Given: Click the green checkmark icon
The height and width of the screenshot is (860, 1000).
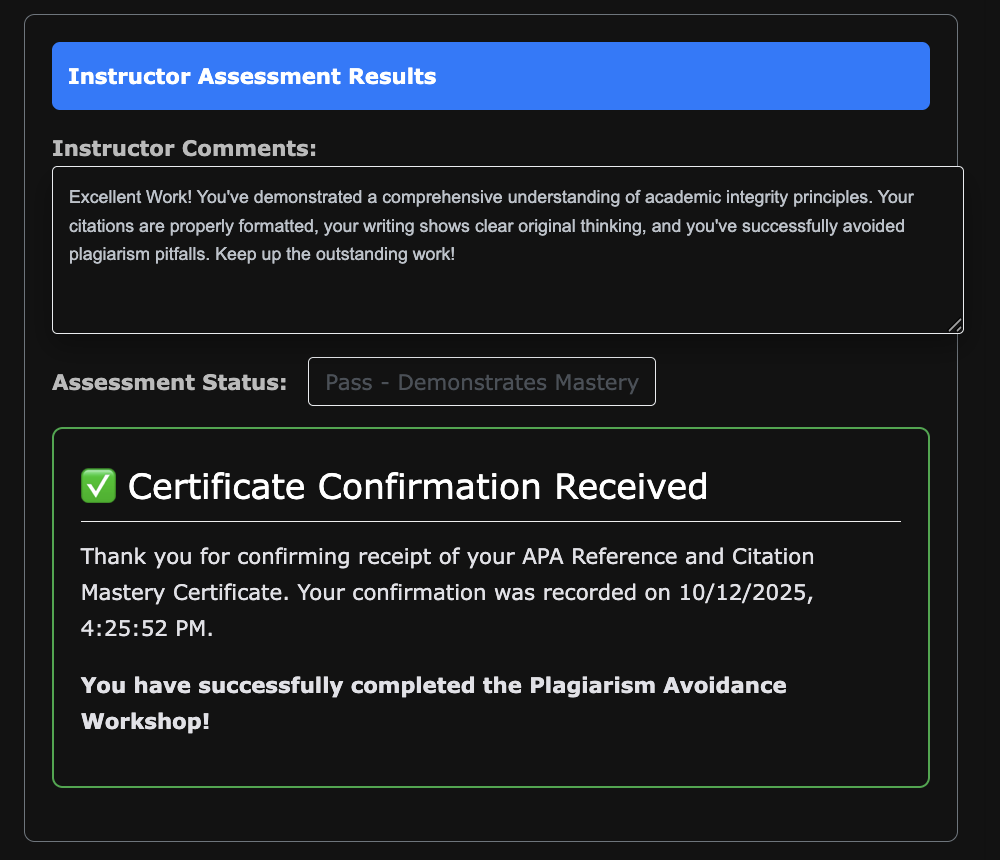Looking at the screenshot, I should pos(98,487).
